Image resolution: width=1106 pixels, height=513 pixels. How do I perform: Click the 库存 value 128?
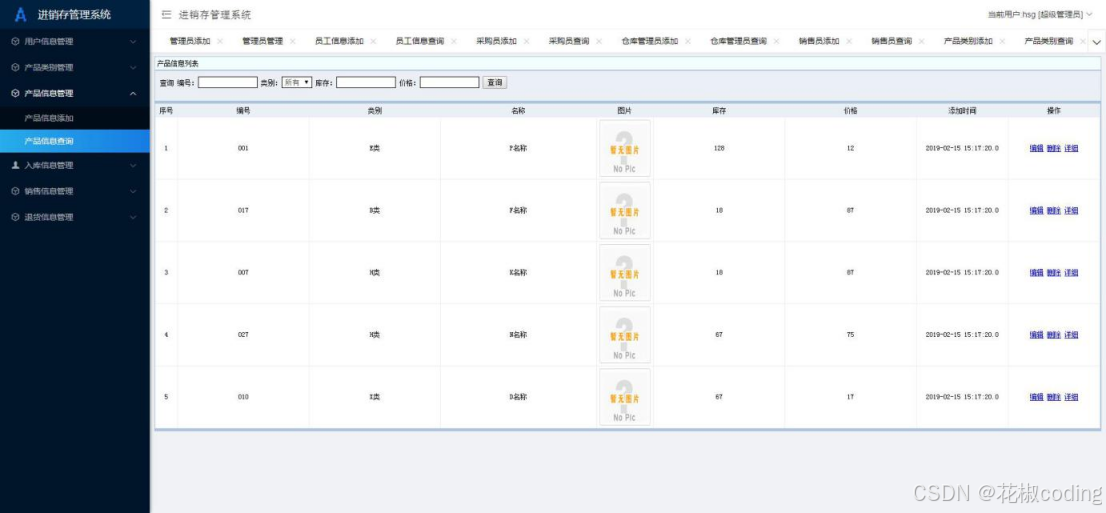pyautogui.click(x=719, y=148)
